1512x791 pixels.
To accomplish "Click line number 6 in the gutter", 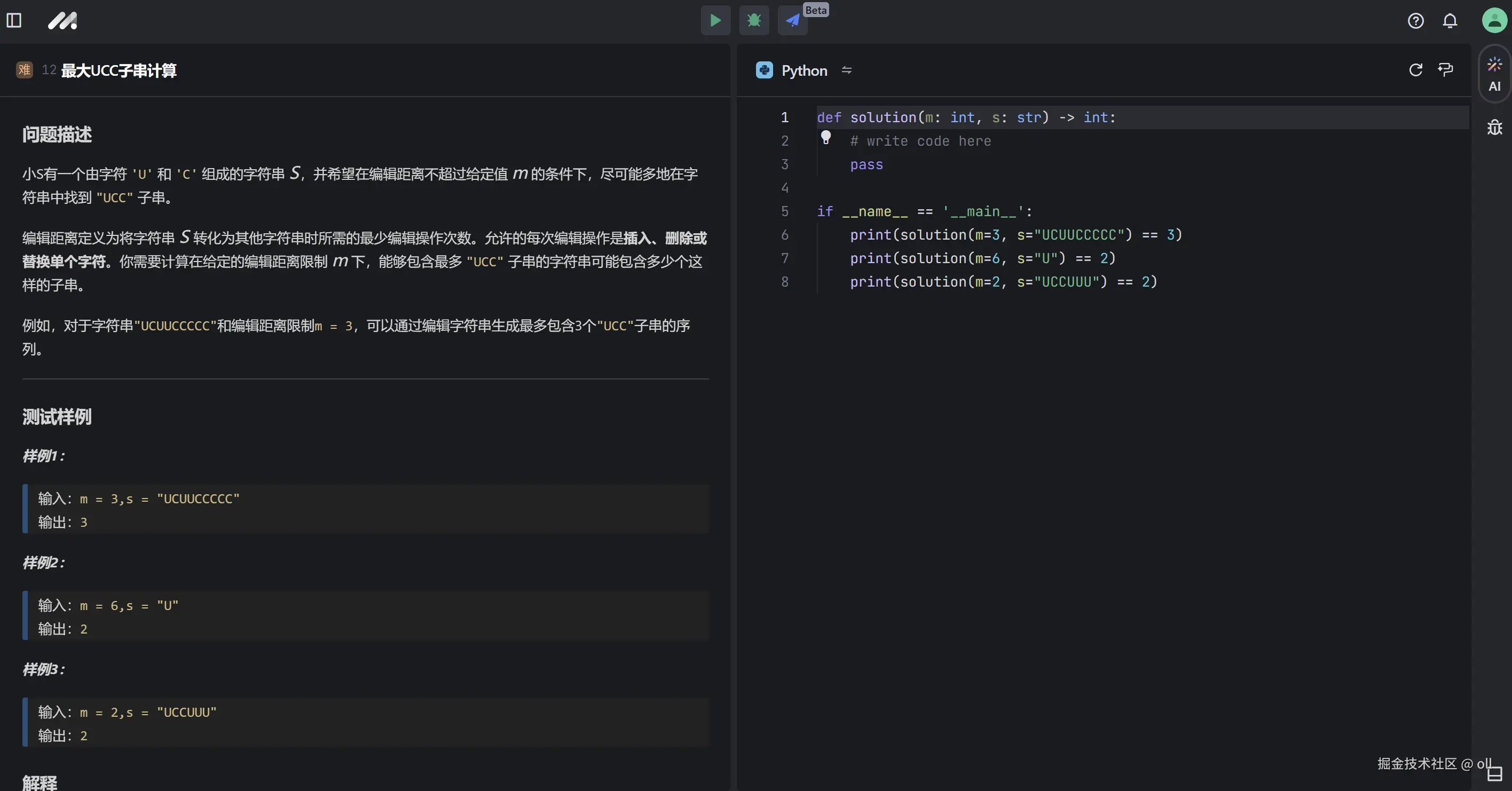I will (x=784, y=235).
